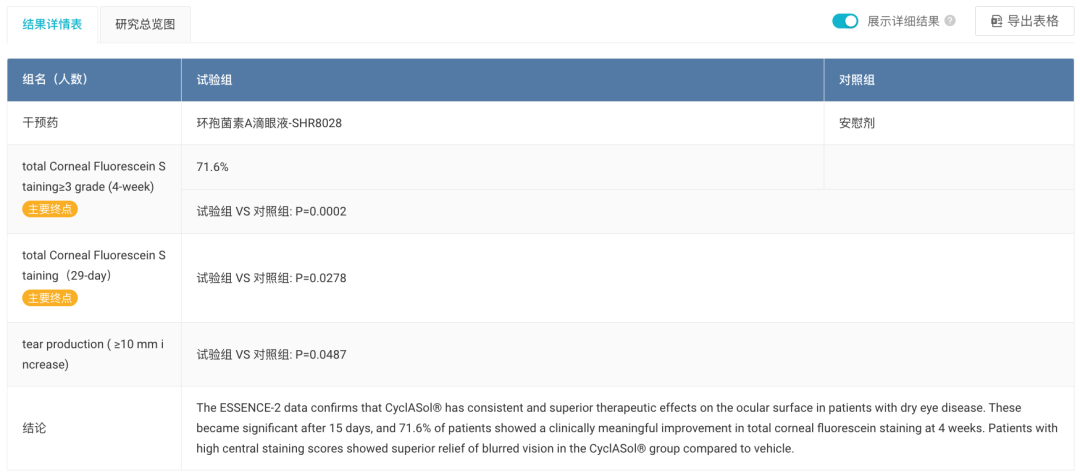Screen dimensions: 1080x476
Task: Click the 71.6% result value
Action: pos(213,167)
